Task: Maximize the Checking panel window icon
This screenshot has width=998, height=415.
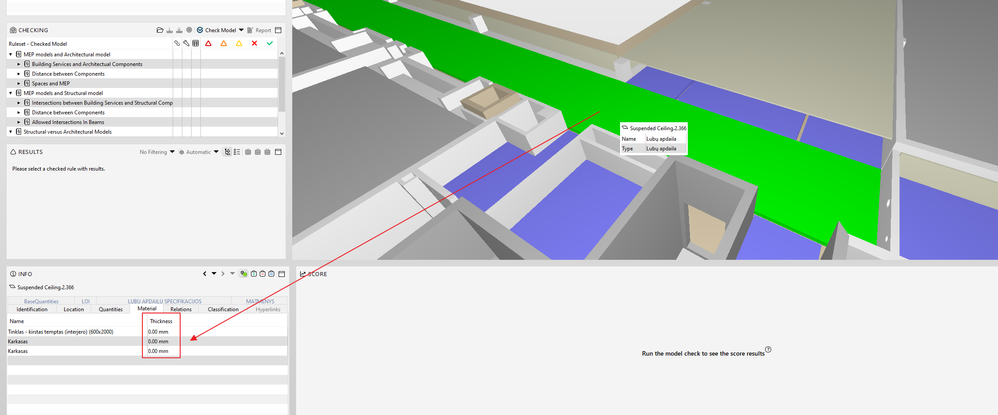Action: tap(278, 30)
